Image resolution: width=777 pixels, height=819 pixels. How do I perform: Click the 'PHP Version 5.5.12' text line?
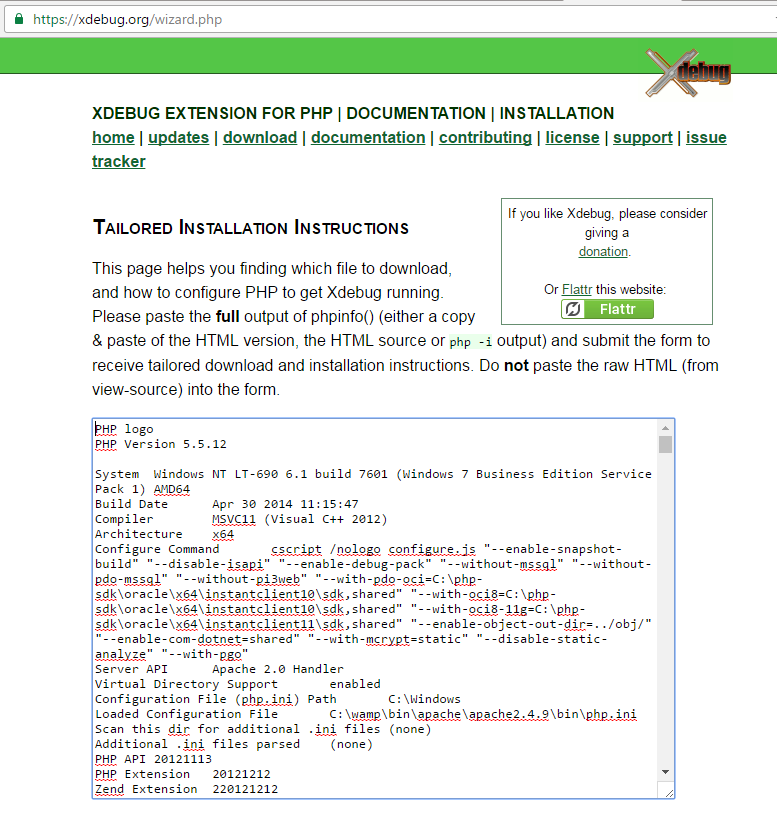tap(161, 444)
